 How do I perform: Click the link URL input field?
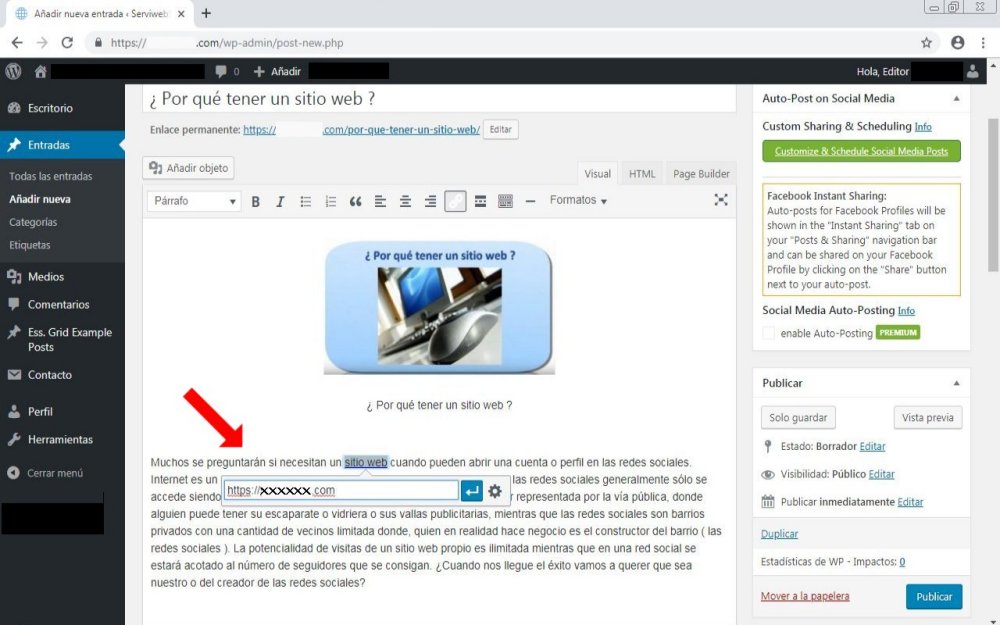(340, 491)
